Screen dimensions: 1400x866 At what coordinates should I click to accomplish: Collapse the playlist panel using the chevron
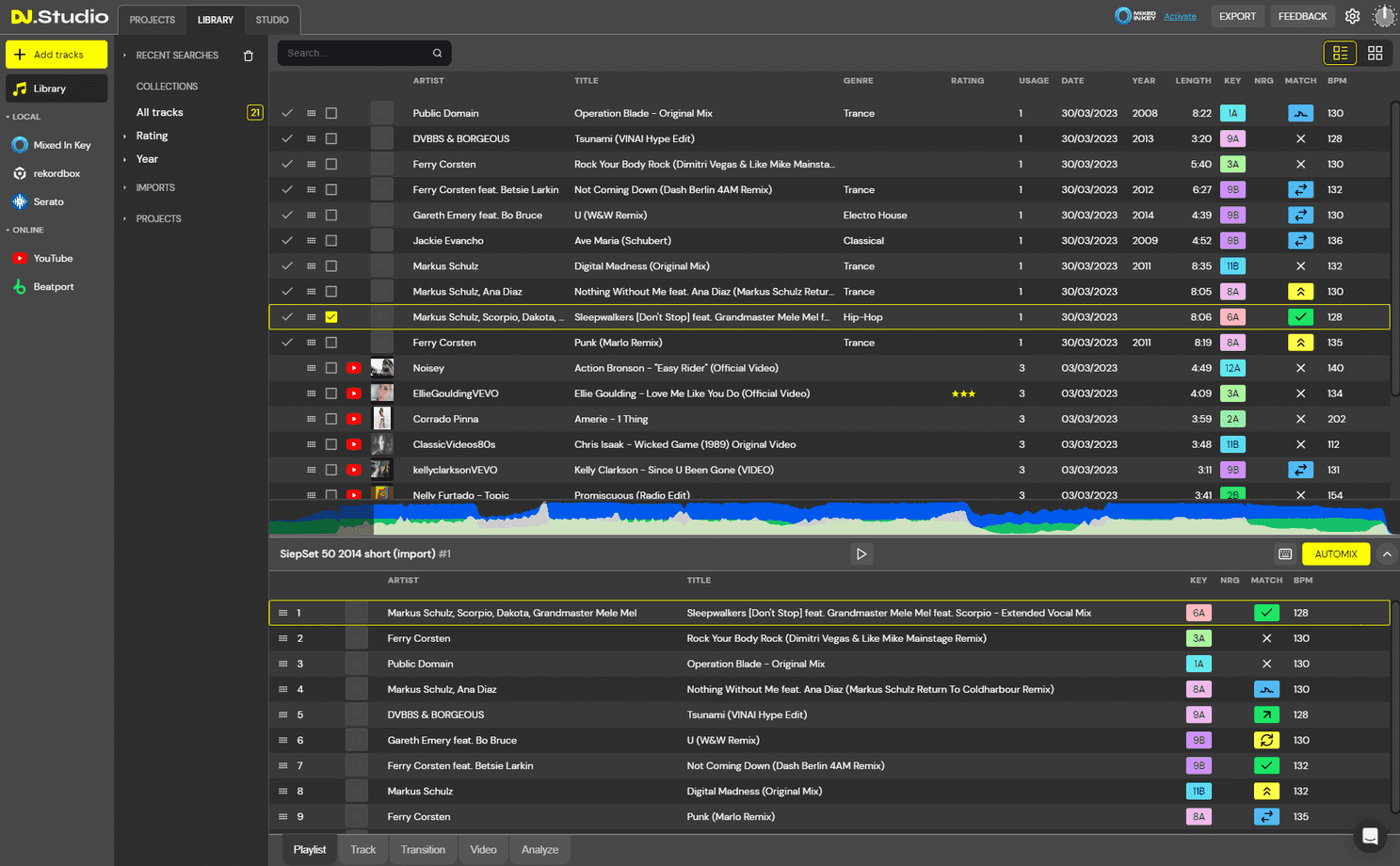point(1387,553)
